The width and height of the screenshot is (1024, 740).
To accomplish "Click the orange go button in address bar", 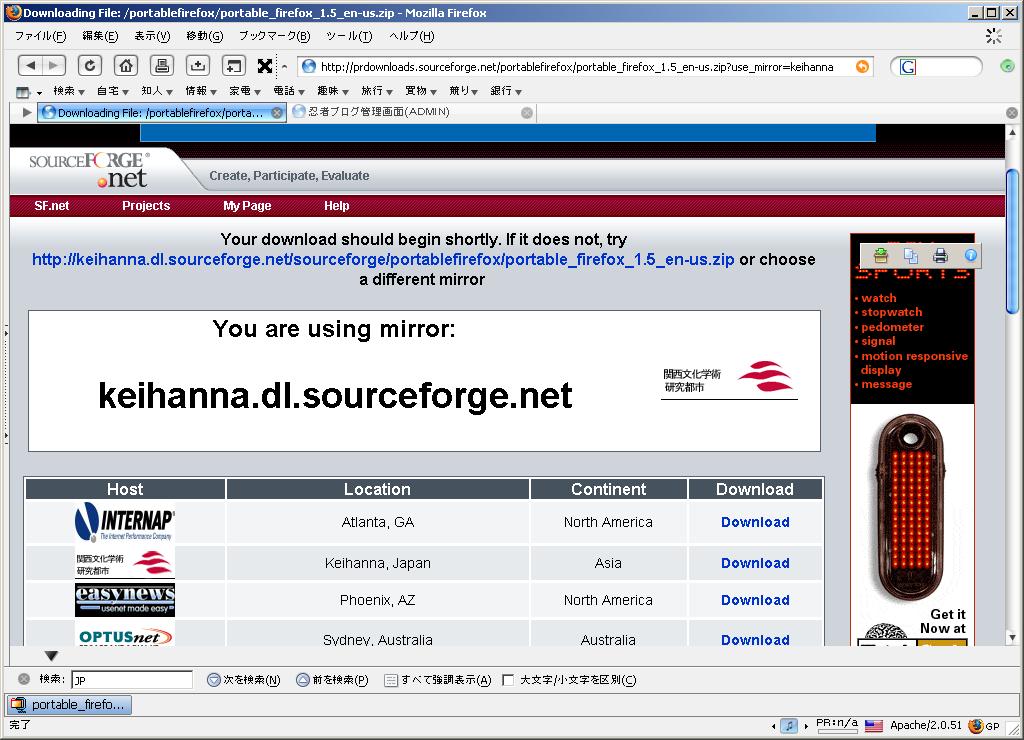I will pyautogui.click(x=862, y=67).
